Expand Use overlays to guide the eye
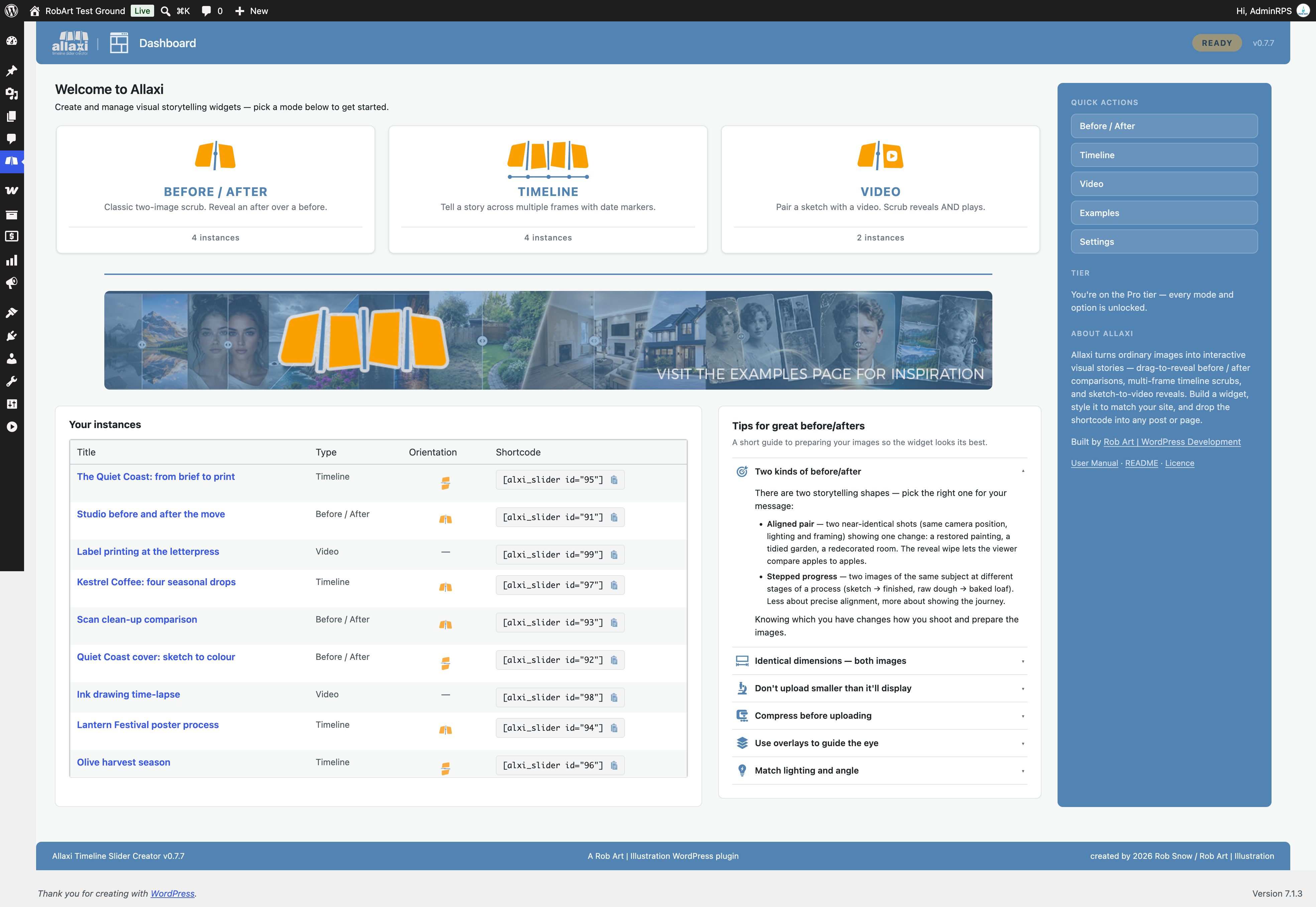This screenshot has height=907, width=1316. coord(880,743)
